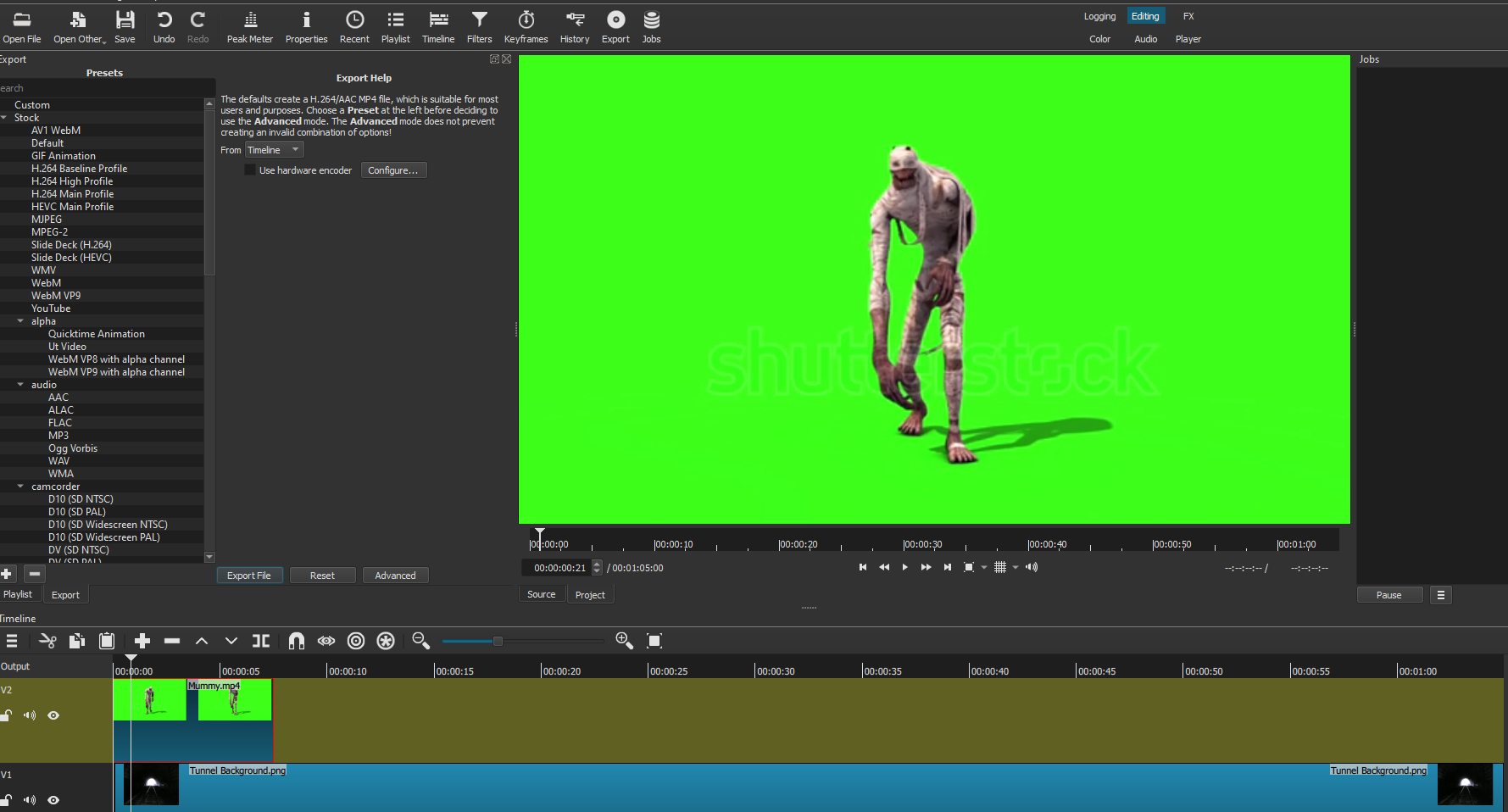Open the From Timeline dropdown

pyautogui.click(x=273, y=149)
